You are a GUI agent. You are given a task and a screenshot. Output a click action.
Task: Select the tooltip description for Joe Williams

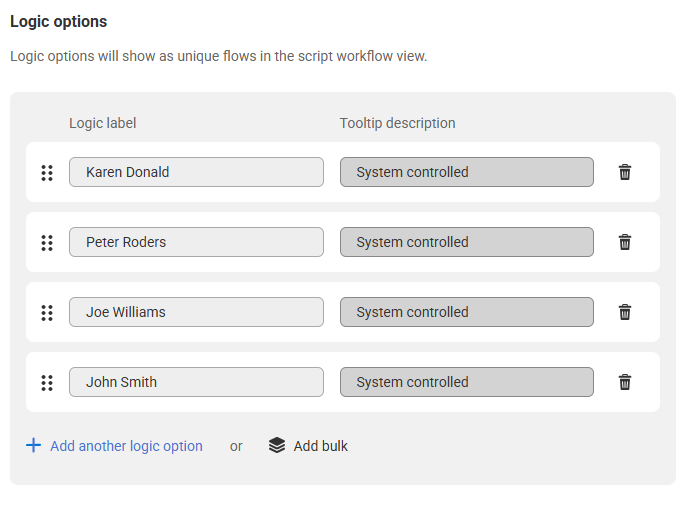click(467, 312)
